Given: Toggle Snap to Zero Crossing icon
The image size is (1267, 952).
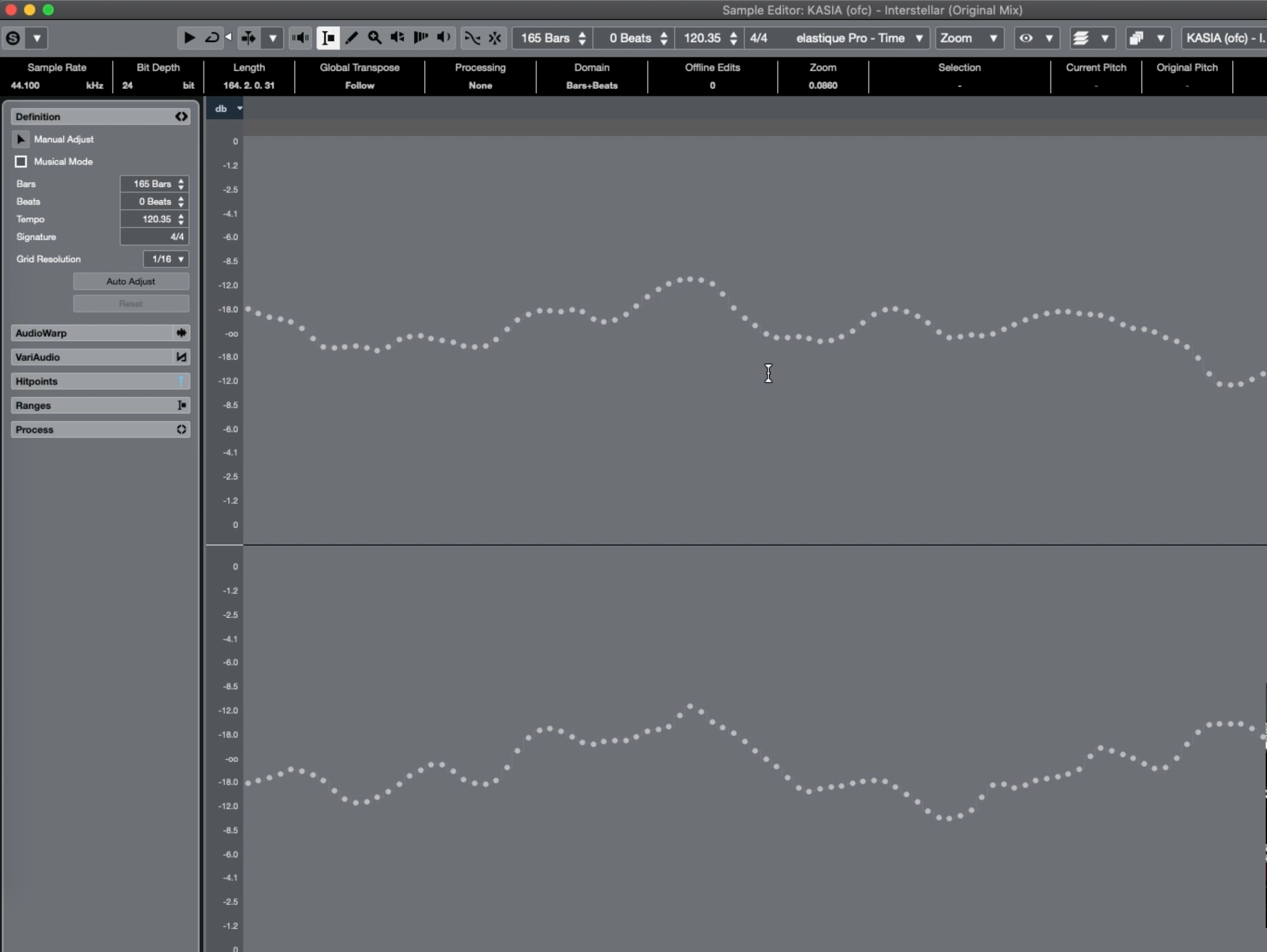Looking at the screenshot, I should coord(472,38).
